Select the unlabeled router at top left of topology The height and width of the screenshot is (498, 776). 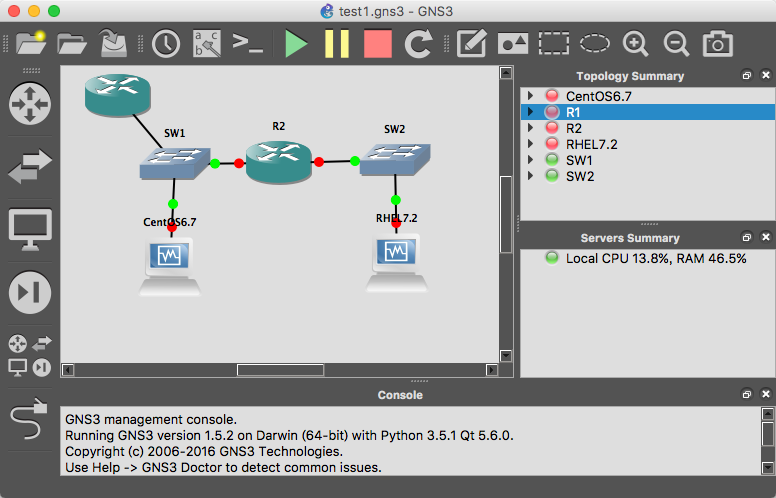point(118,95)
